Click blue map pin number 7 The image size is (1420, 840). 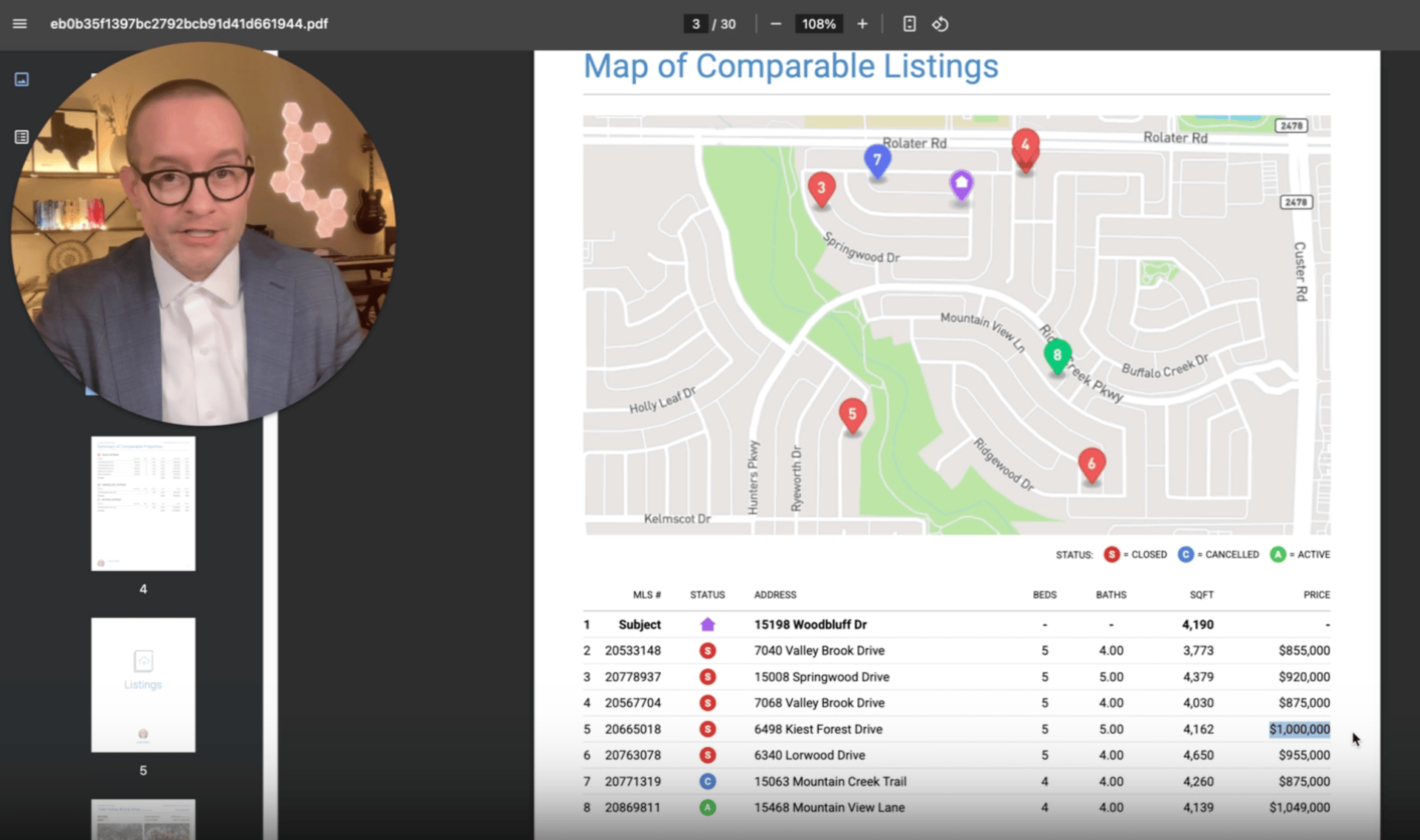(877, 160)
